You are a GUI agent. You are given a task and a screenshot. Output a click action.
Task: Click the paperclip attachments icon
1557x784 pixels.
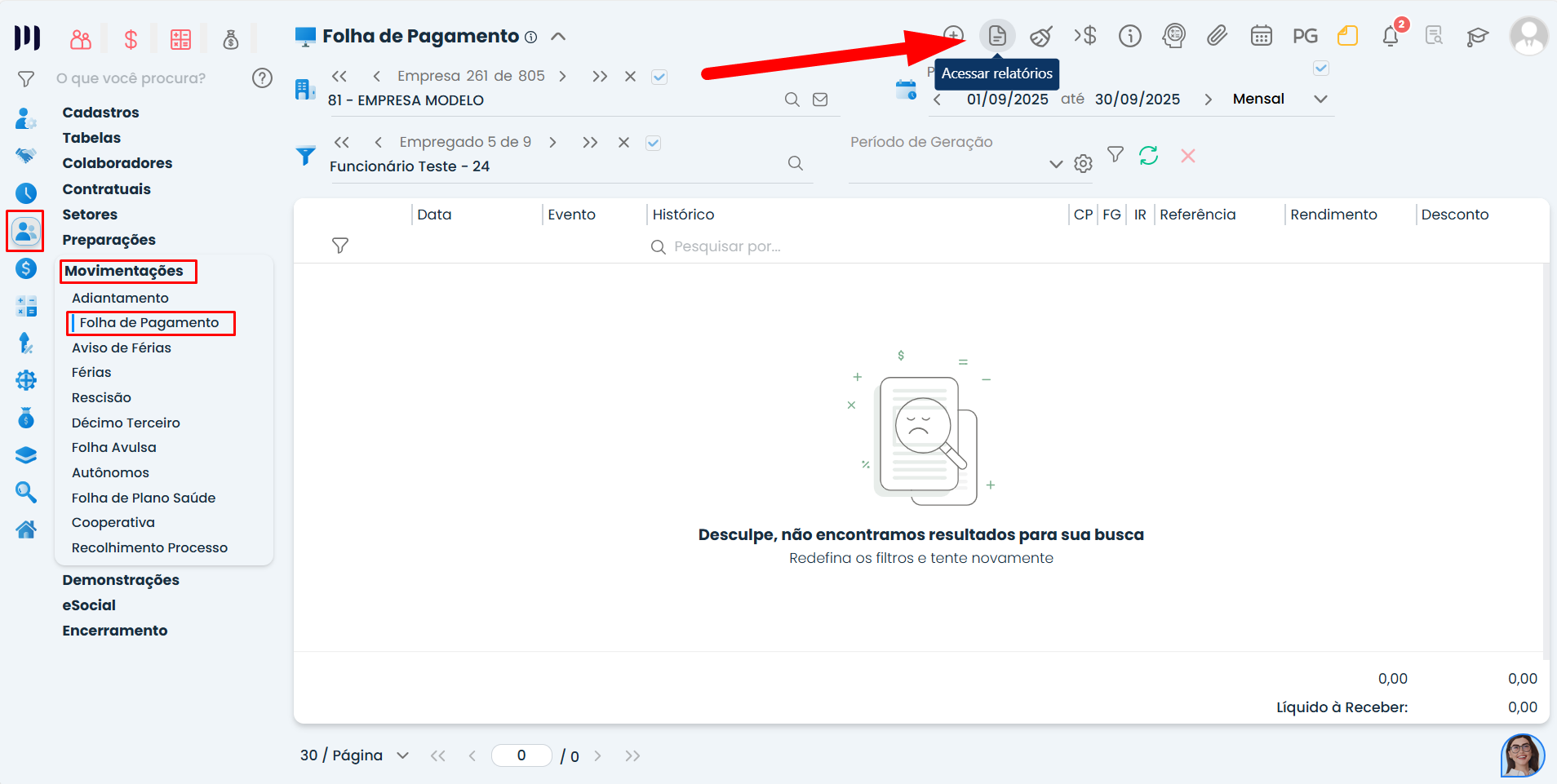tap(1217, 36)
